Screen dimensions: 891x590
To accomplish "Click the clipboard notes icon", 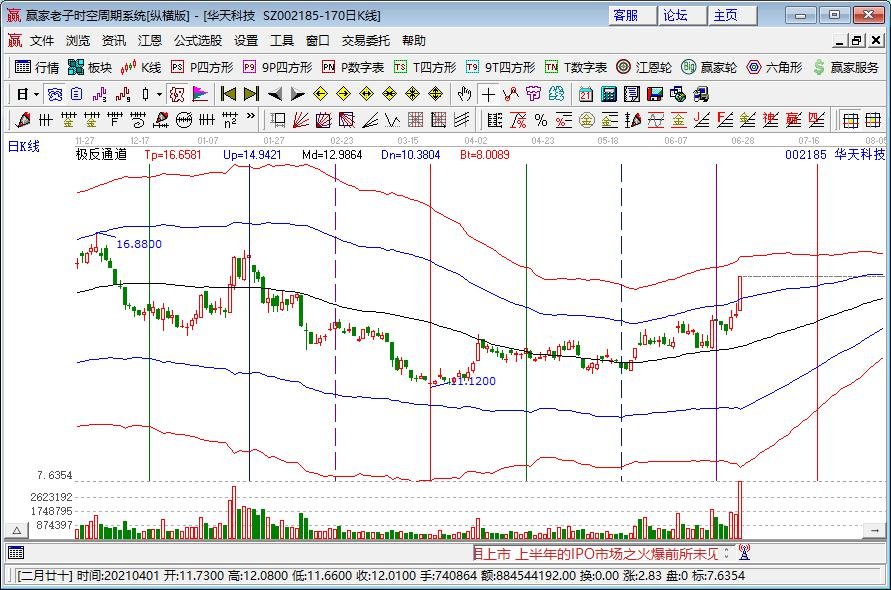I will pyautogui.click(x=77, y=94).
